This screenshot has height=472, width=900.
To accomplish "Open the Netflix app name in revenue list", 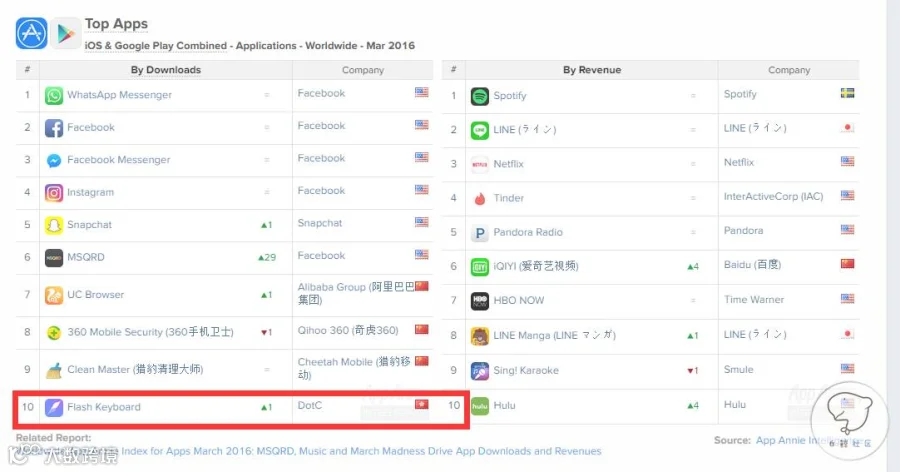I will click(509, 164).
